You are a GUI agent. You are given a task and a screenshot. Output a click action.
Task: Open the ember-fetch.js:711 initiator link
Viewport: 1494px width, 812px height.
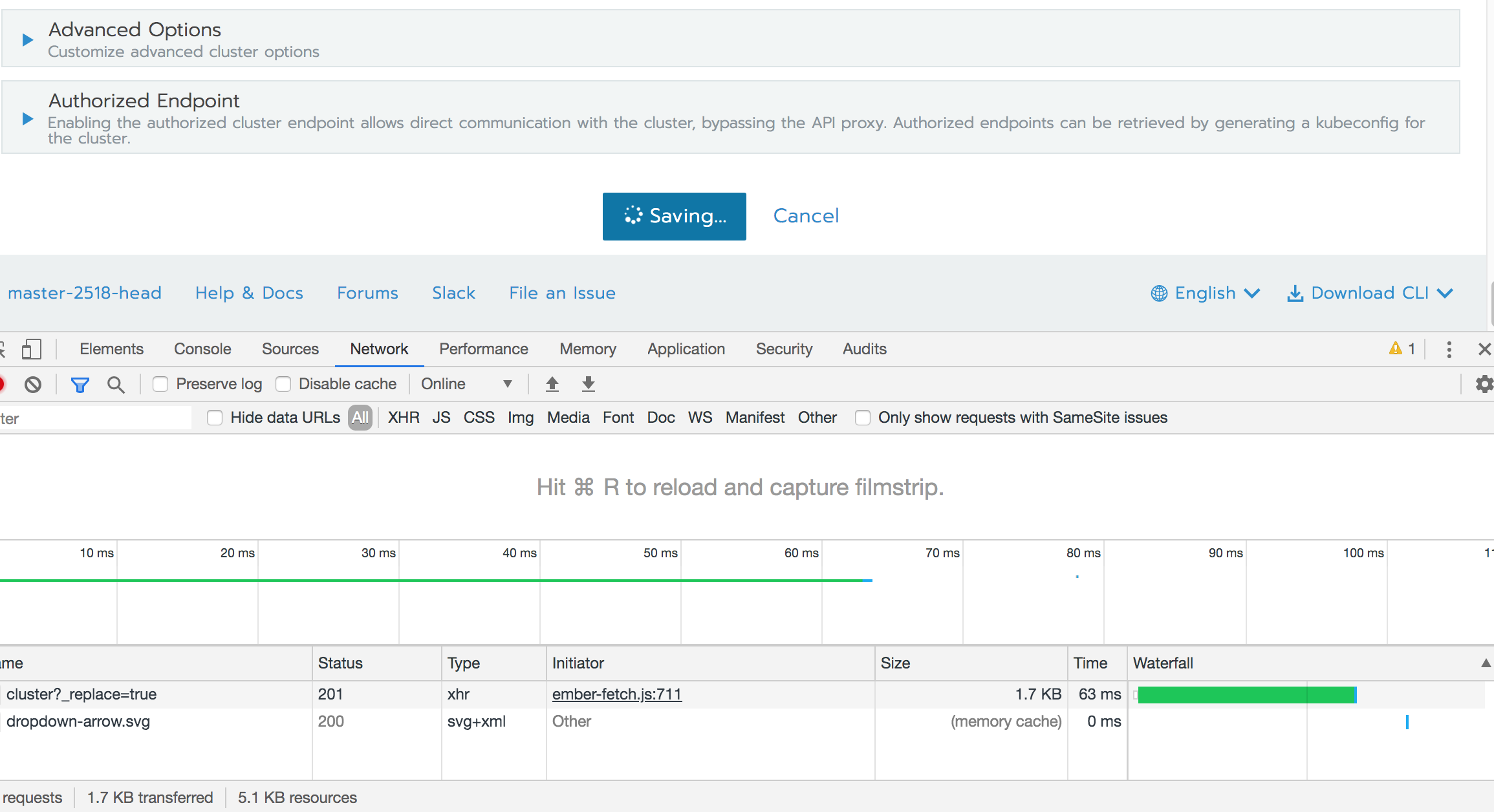tap(616, 694)
